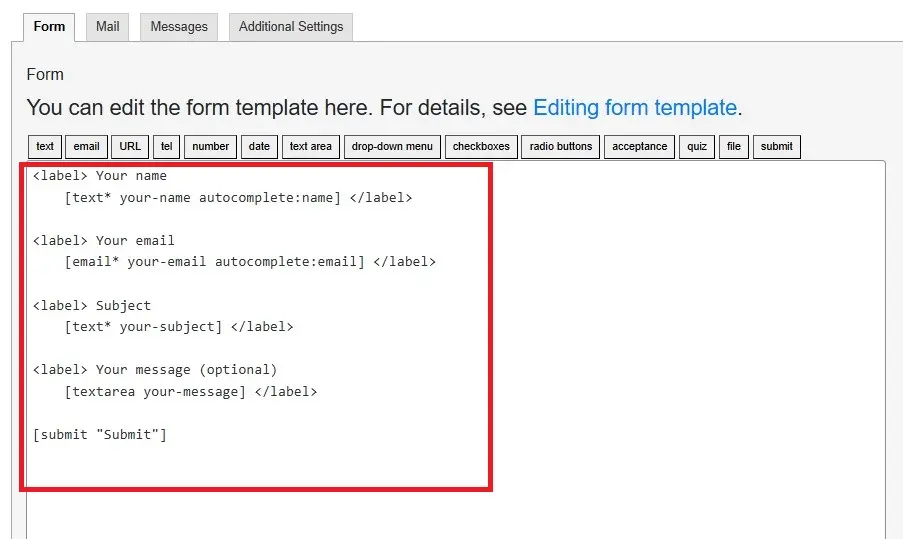
Task: Click the checkboxes tag button
Action: 481,147
